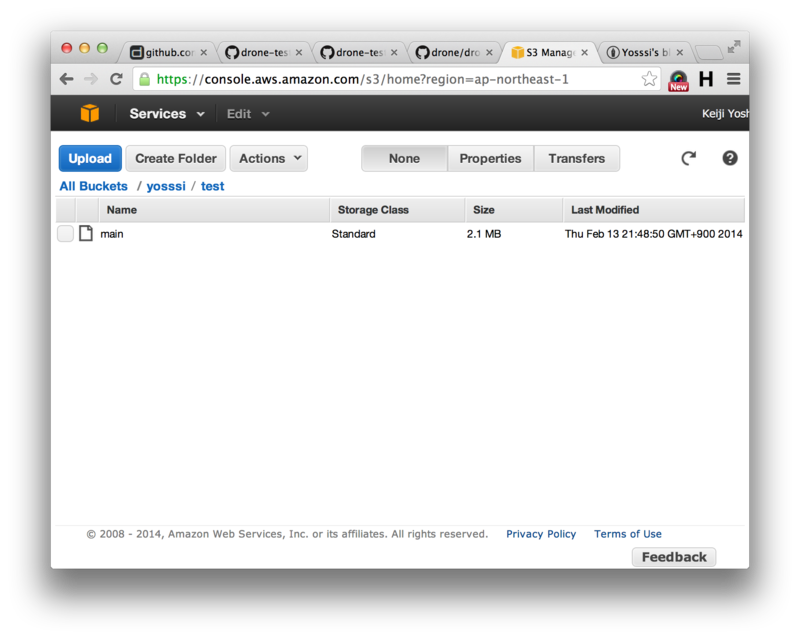Refresh the S3 bucket listing
The width and height of the screenshot is (800, 639).
(x=689, y=158)
